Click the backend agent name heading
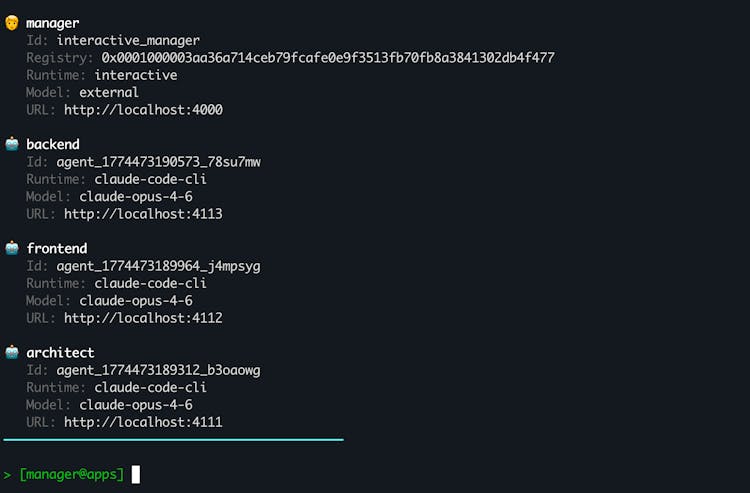Screen dimensions: 750x493 pos(53,145)
